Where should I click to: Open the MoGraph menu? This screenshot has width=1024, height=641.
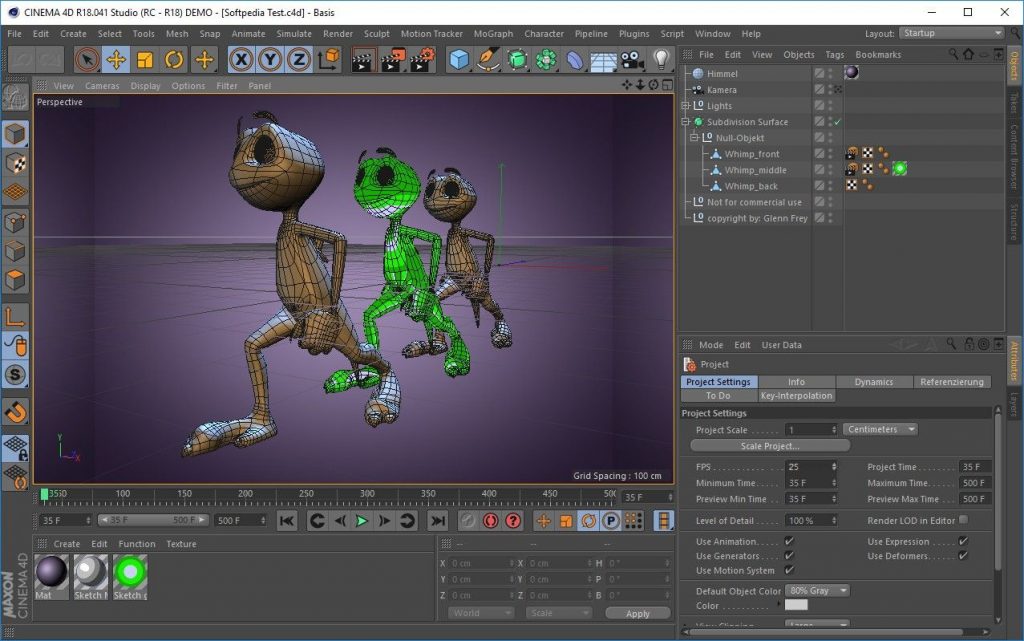point(493,34)
